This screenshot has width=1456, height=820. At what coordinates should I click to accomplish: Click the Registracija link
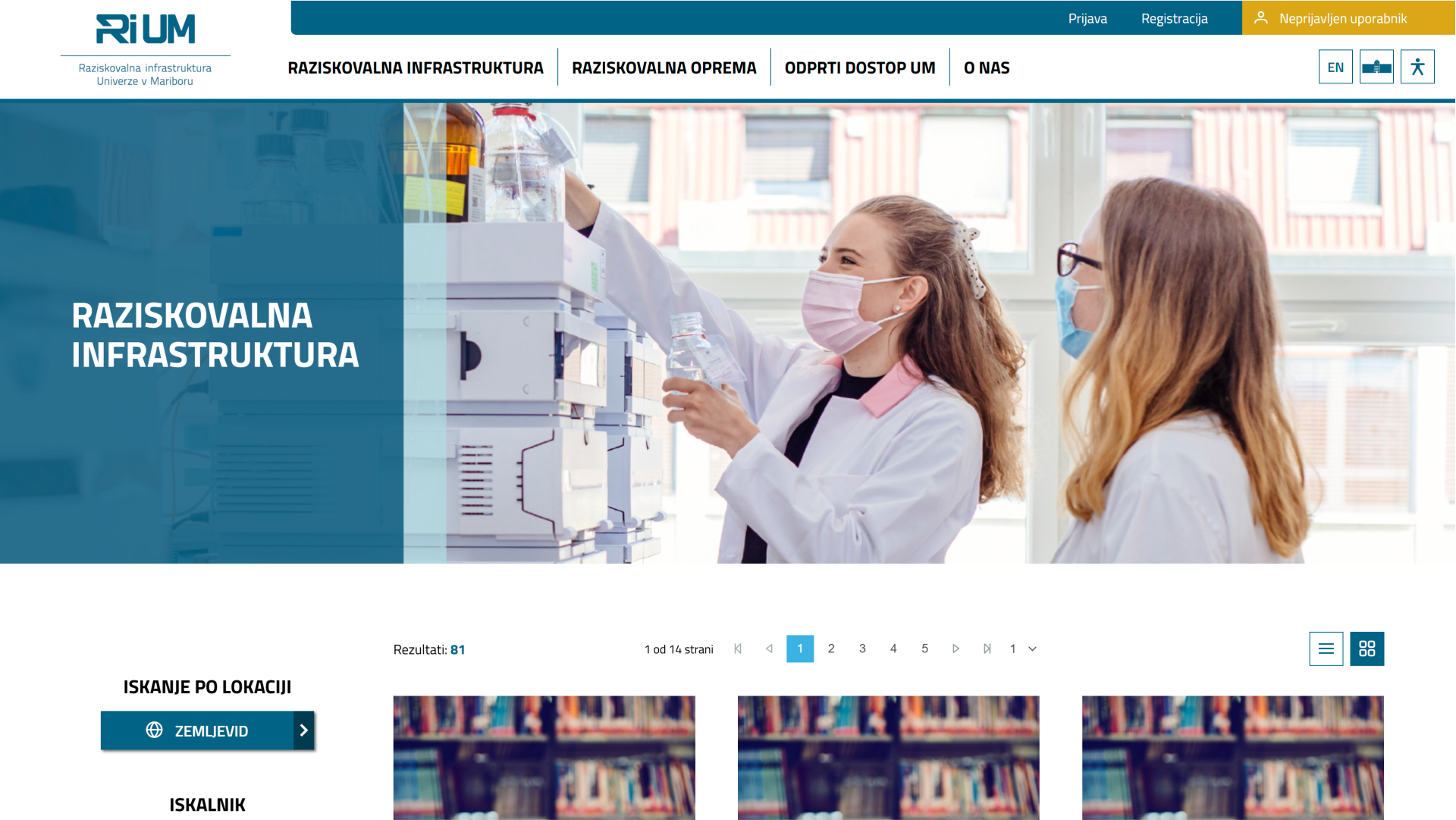(1174, 18)
